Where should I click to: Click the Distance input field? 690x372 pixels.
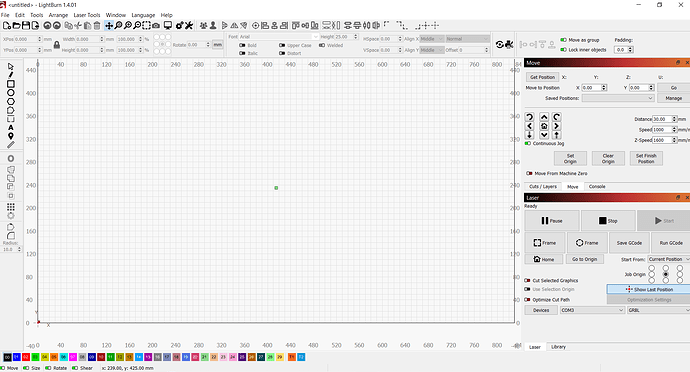(x=664, y=119)
